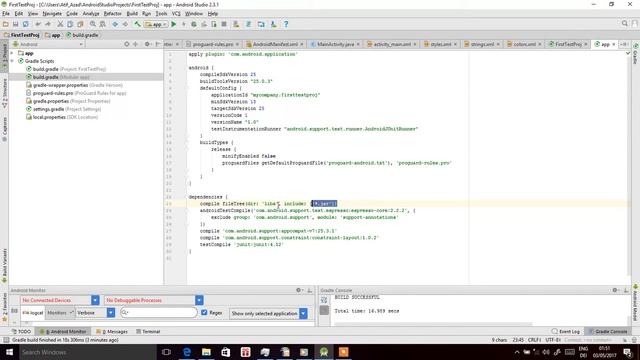Viewport: 640px width, 360px height.
Task: Click the Save All toolbar icon
Action: (16, 24)
